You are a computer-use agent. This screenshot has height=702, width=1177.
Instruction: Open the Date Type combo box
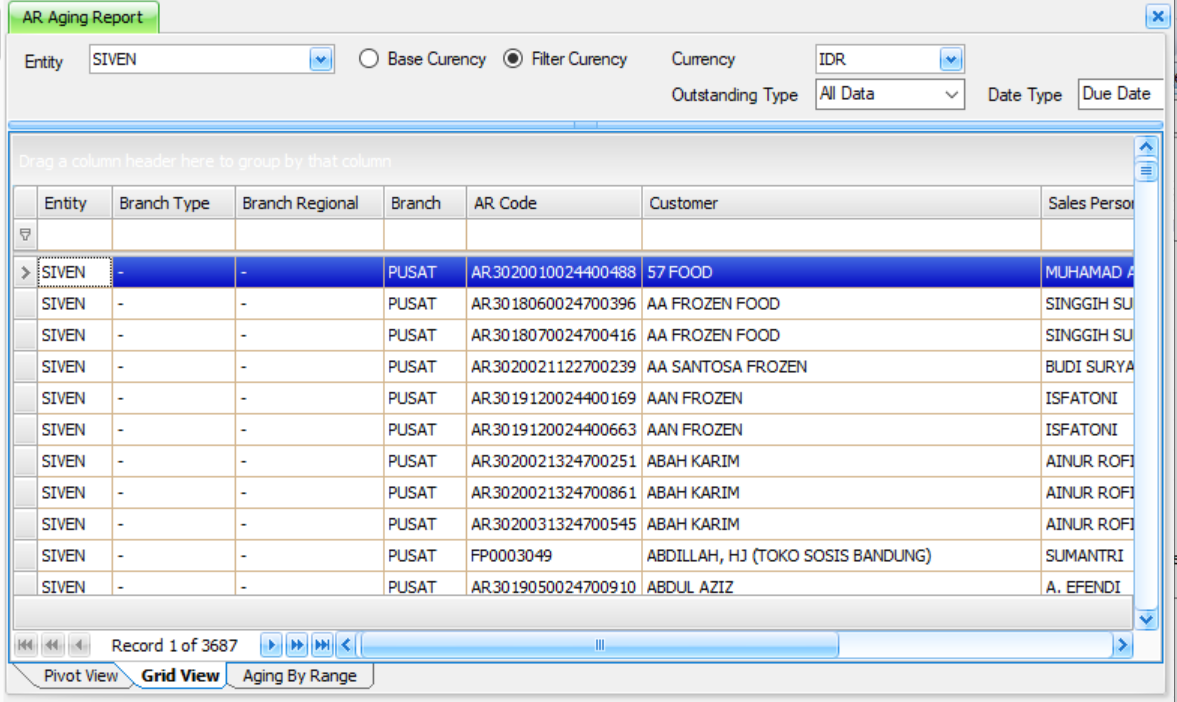point(1120,95)
